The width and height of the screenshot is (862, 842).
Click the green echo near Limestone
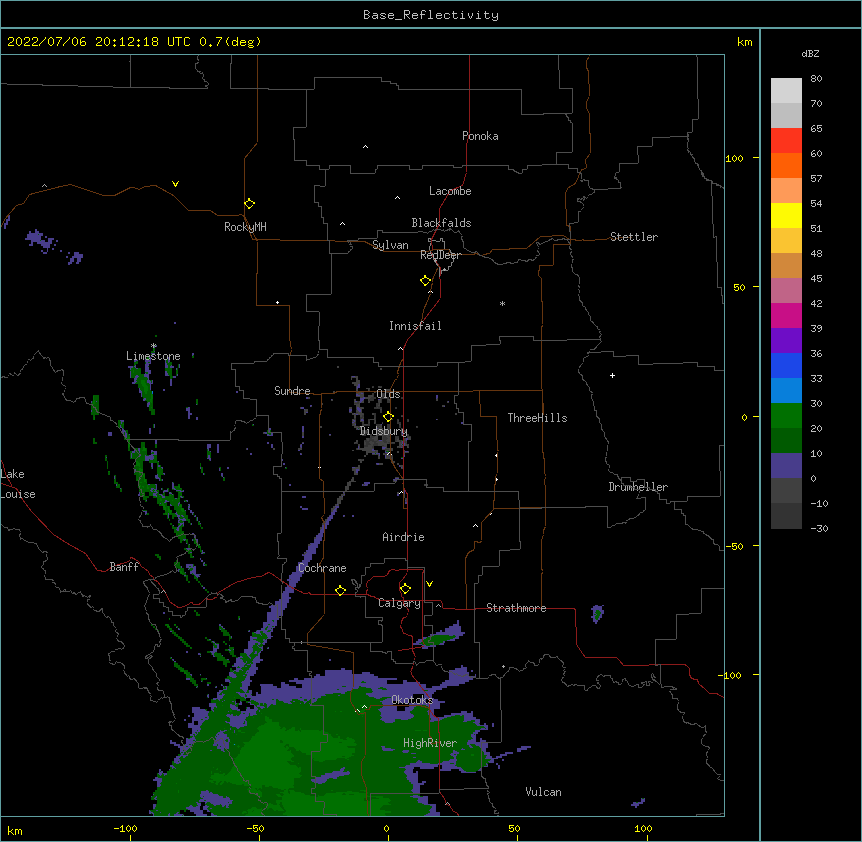144,386
